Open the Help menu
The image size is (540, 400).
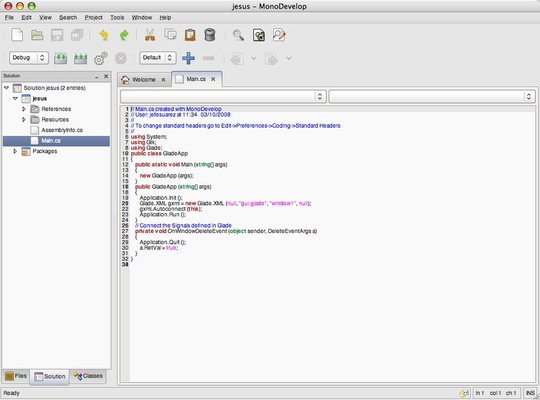[165, 17]
